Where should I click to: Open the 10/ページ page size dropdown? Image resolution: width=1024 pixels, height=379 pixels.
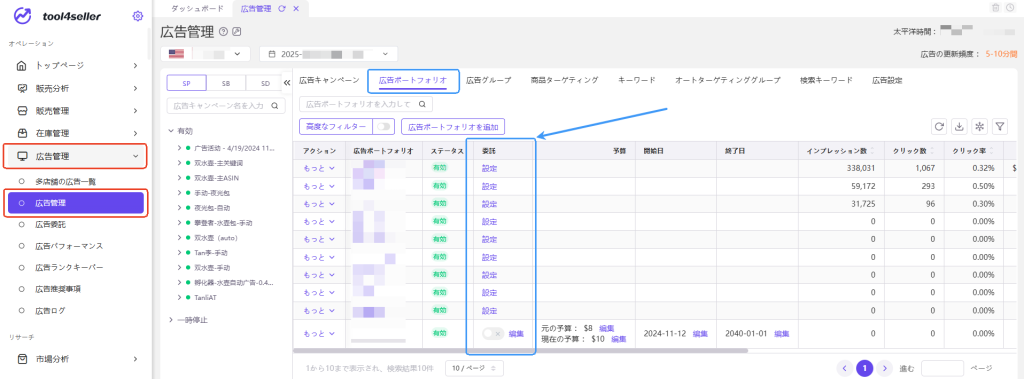coord(475,368)
